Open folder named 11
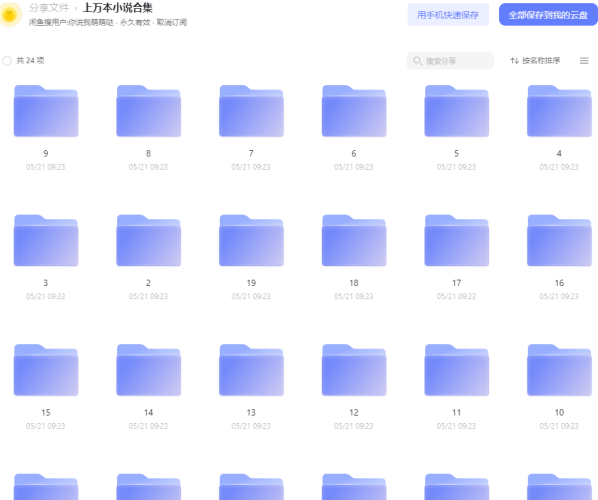This screenshot has height=500, width=598. coord(457,370)
